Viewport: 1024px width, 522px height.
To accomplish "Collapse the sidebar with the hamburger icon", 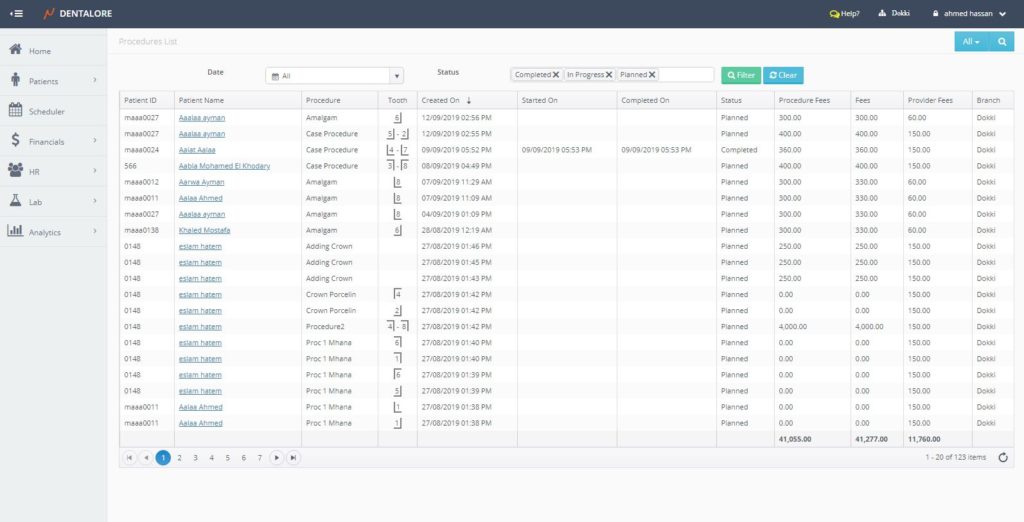I will (x=16, y=14).
